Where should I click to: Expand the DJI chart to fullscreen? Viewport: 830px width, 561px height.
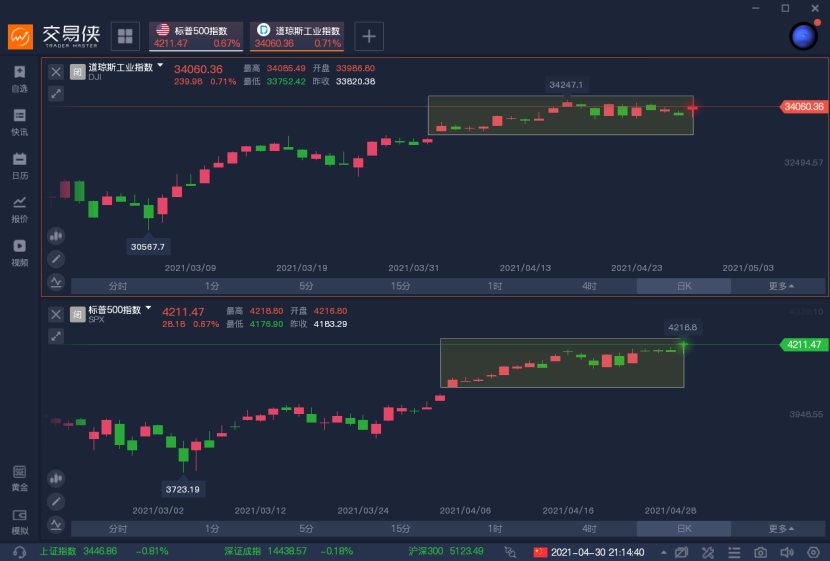coord(56,94)
